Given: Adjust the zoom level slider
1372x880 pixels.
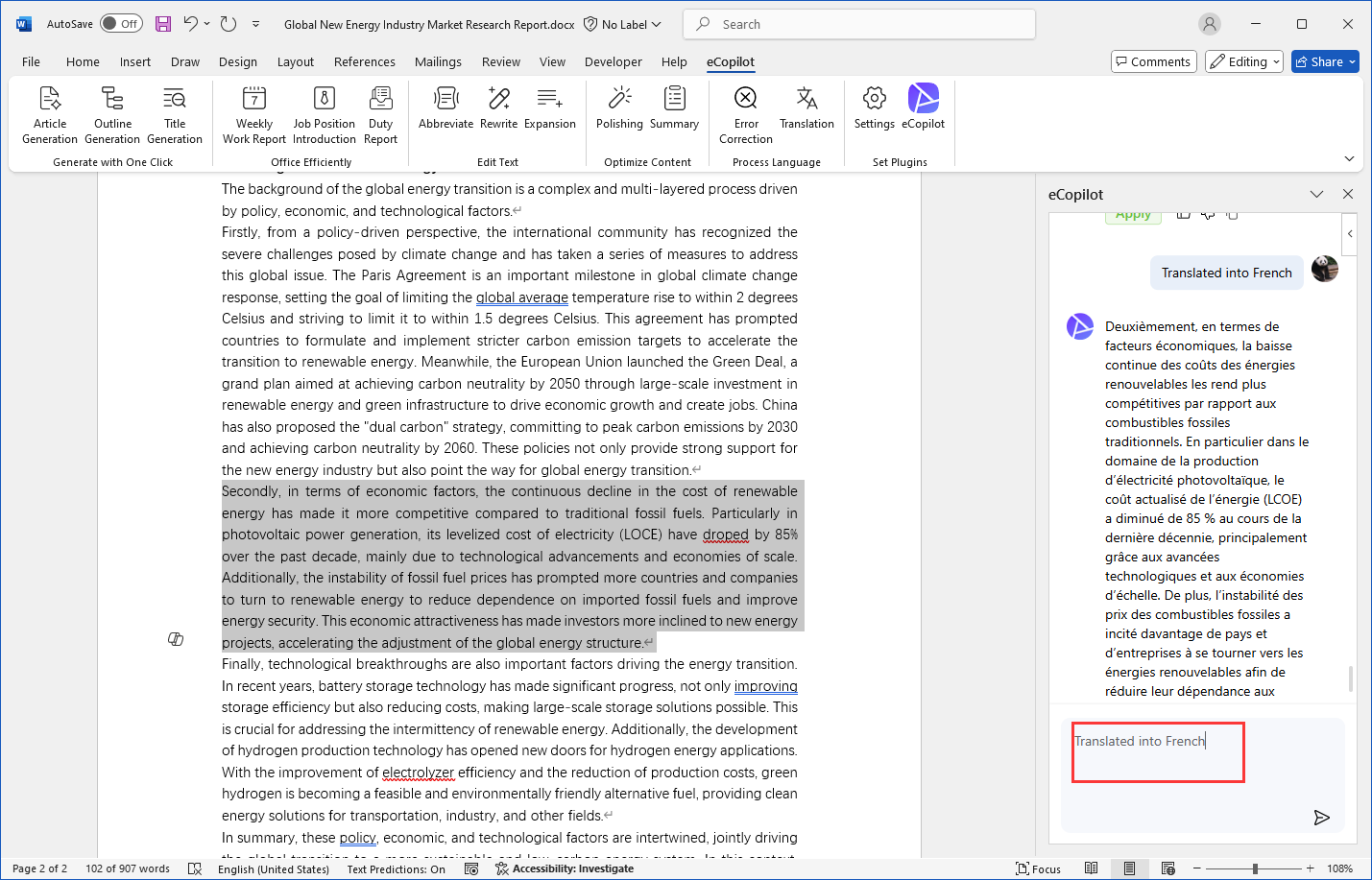Looking at the screenshot, I should point(1255,868).
